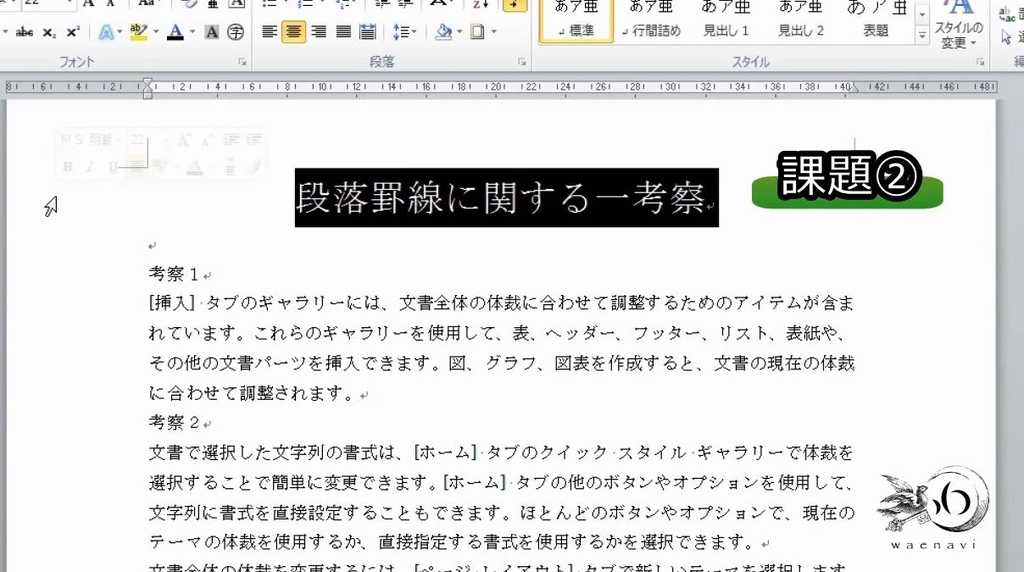
Task: Apply the 見出し 1 style
Action: pyautogui.click(x=726, y=20)
